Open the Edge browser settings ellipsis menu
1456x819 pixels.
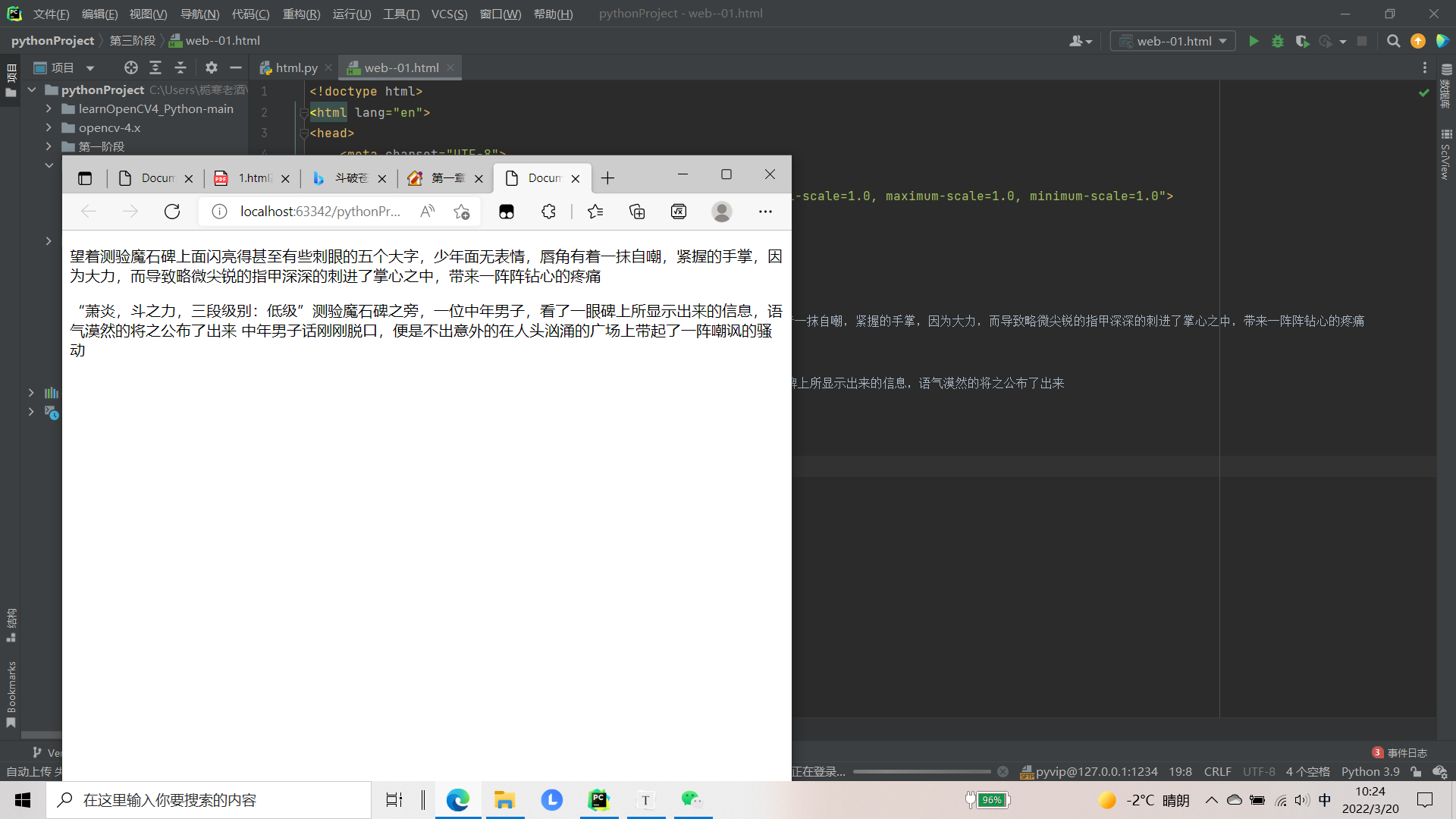tap(765, 212)
